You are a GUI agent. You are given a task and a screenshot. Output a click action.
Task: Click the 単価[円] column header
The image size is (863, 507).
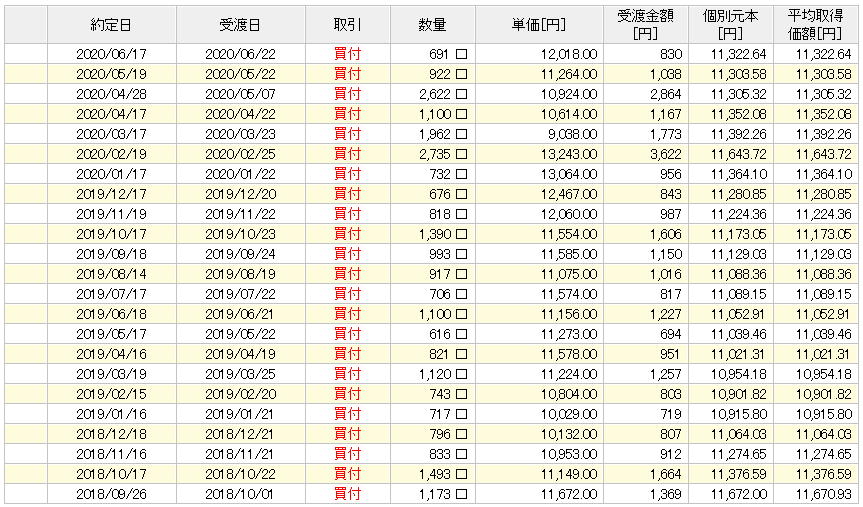click(x=539, y=25)
